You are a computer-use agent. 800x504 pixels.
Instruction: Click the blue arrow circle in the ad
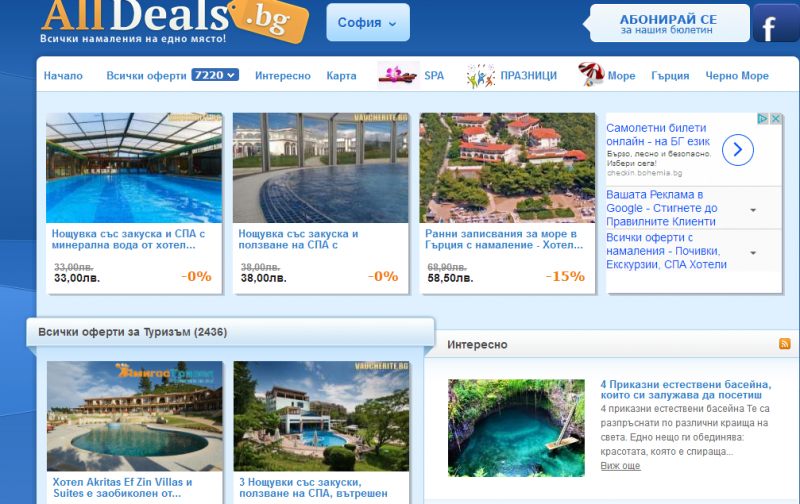tap(738, 150)
